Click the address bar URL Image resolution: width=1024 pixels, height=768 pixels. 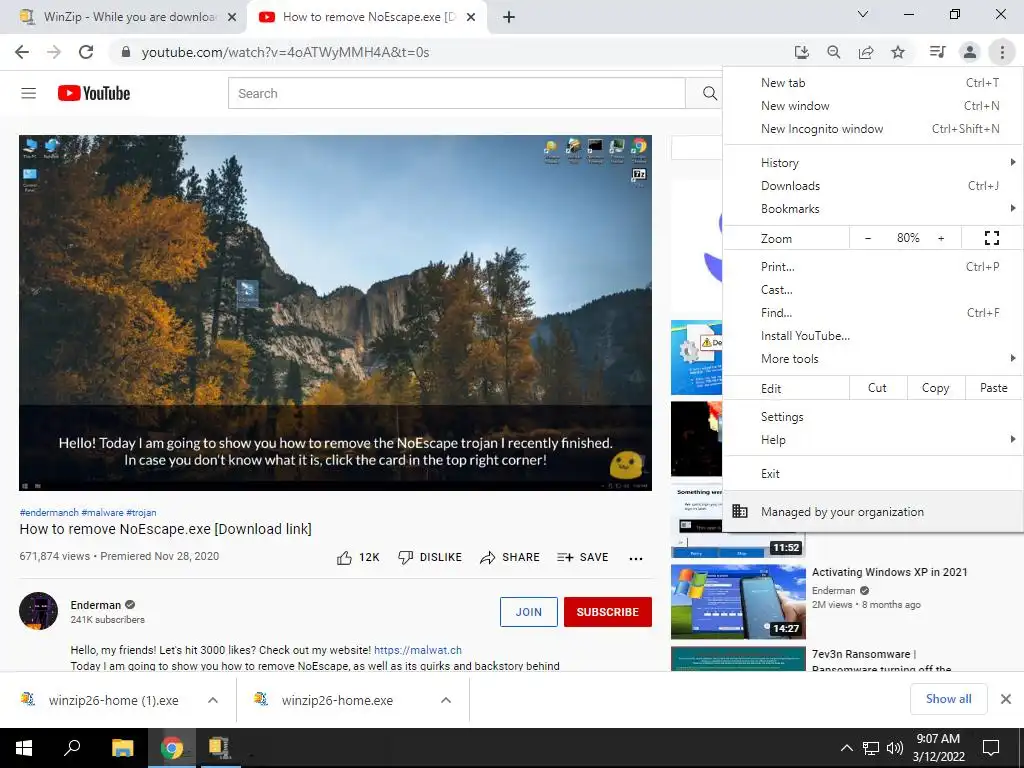pyautogui.click(x=285, y=52)
